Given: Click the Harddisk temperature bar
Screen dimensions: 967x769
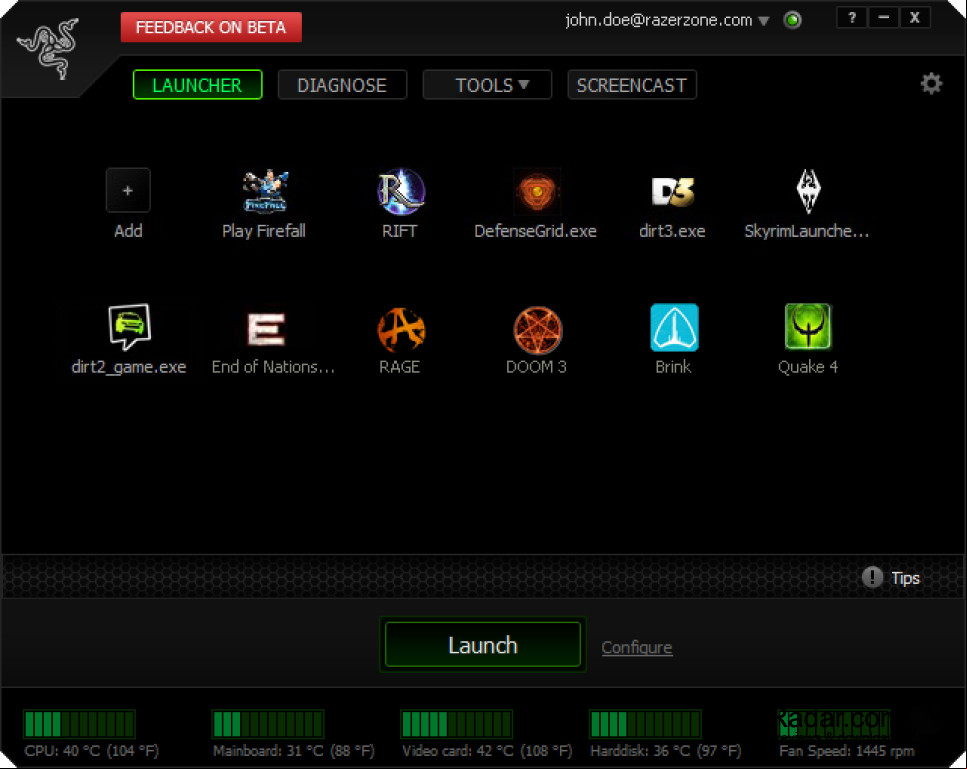Looking at the screenshot, I should pos(645,724).
